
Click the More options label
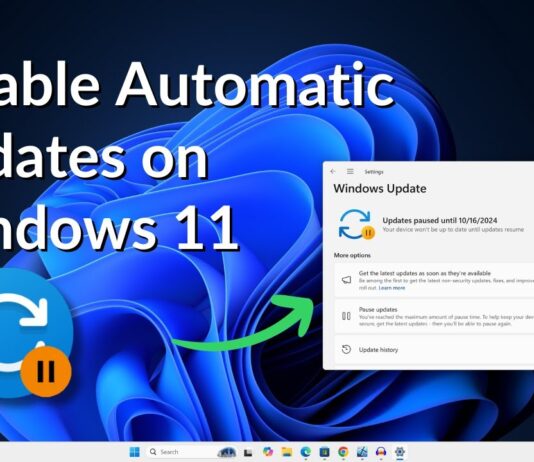[x=352, y=255]
